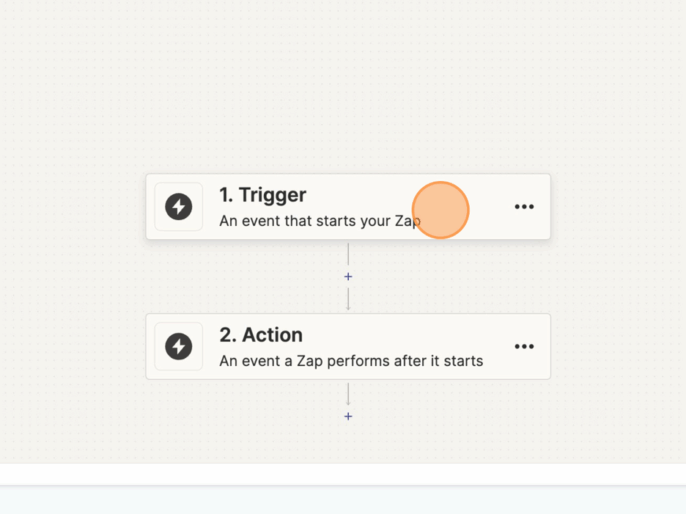Add a new step below the Action

coord(348,416)
